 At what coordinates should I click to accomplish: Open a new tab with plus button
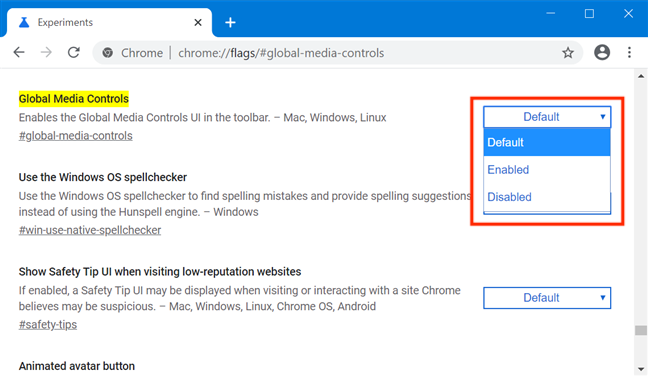tap(230, 22)
